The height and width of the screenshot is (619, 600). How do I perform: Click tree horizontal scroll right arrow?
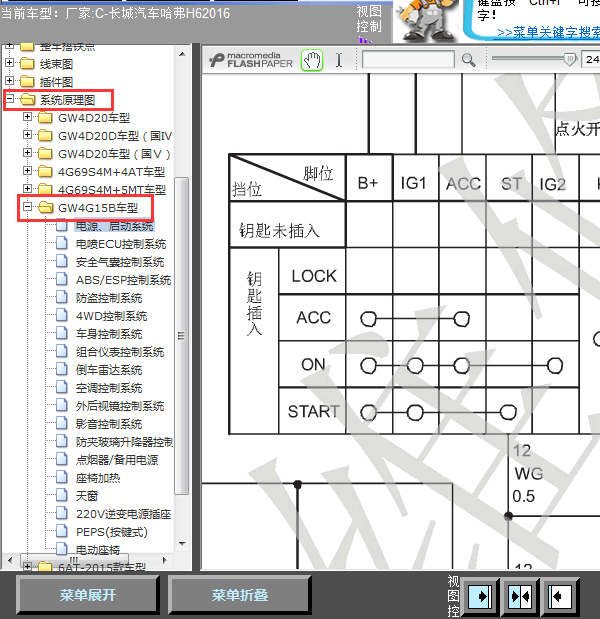pyautogui.click(x=165, y=560)
